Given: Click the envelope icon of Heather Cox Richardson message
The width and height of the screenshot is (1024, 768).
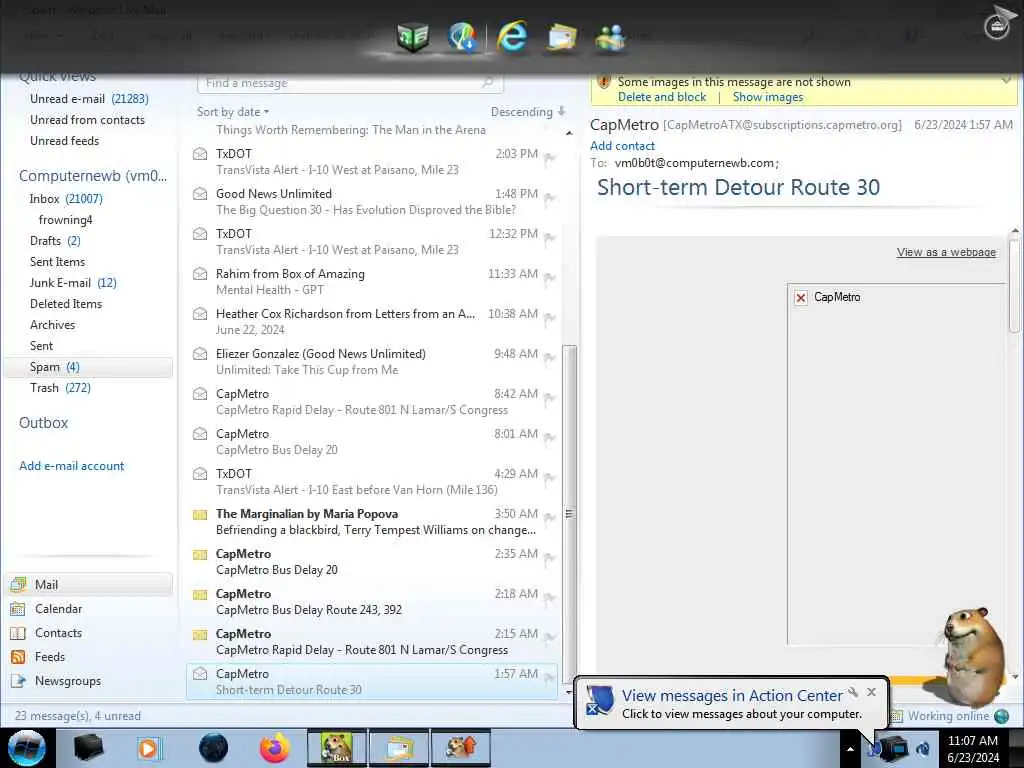Looking at the screenshot, I should [x=200, y=314].
